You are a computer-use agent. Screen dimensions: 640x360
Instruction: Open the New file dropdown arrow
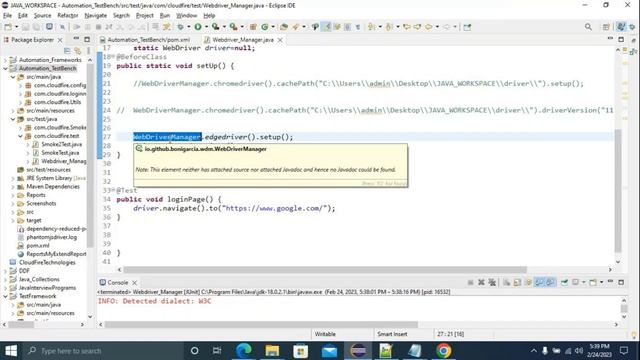(x=16, y=27)
